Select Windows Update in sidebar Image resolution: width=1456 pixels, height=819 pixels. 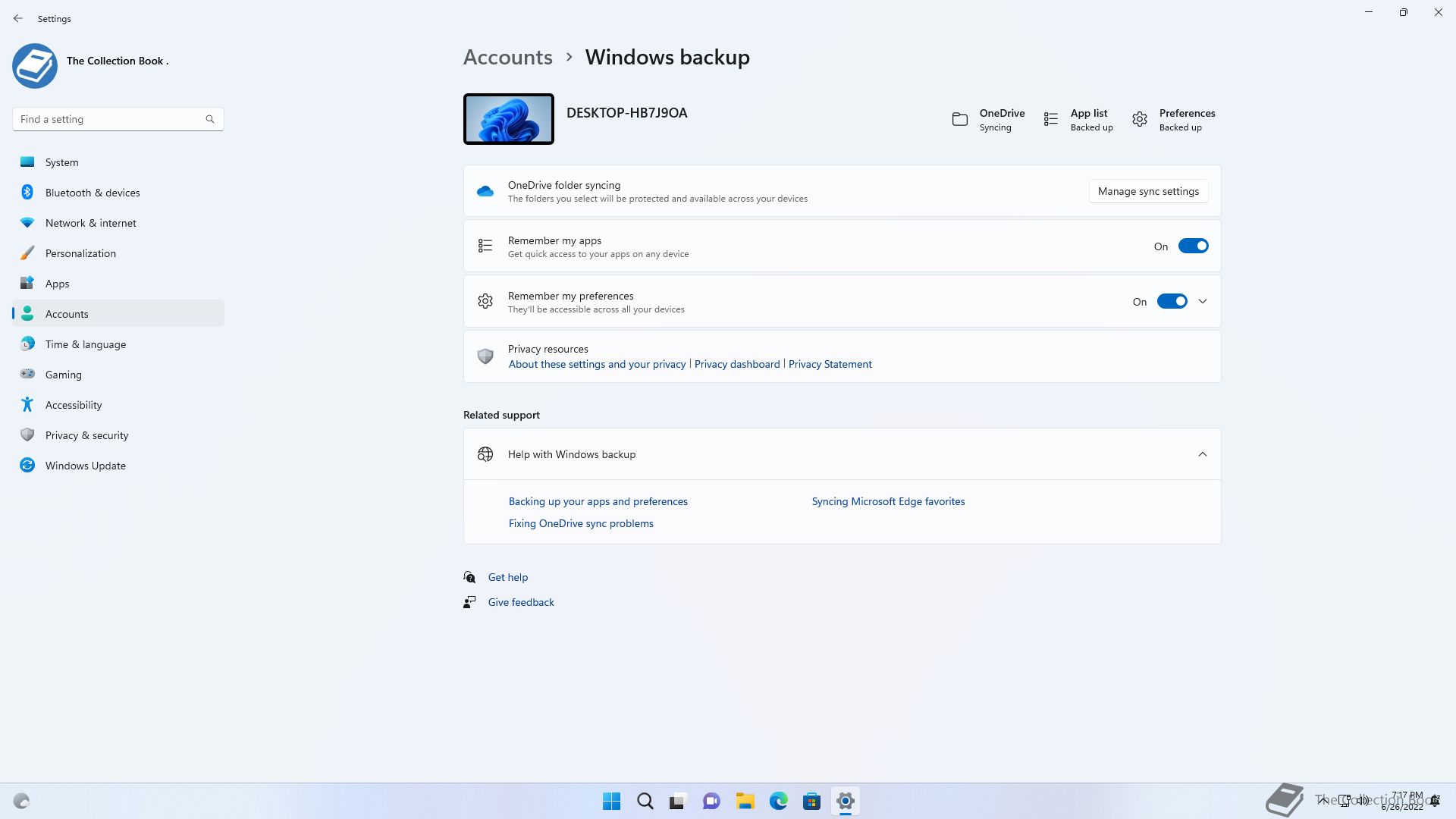pyautogui.click(x=118, y=466)
